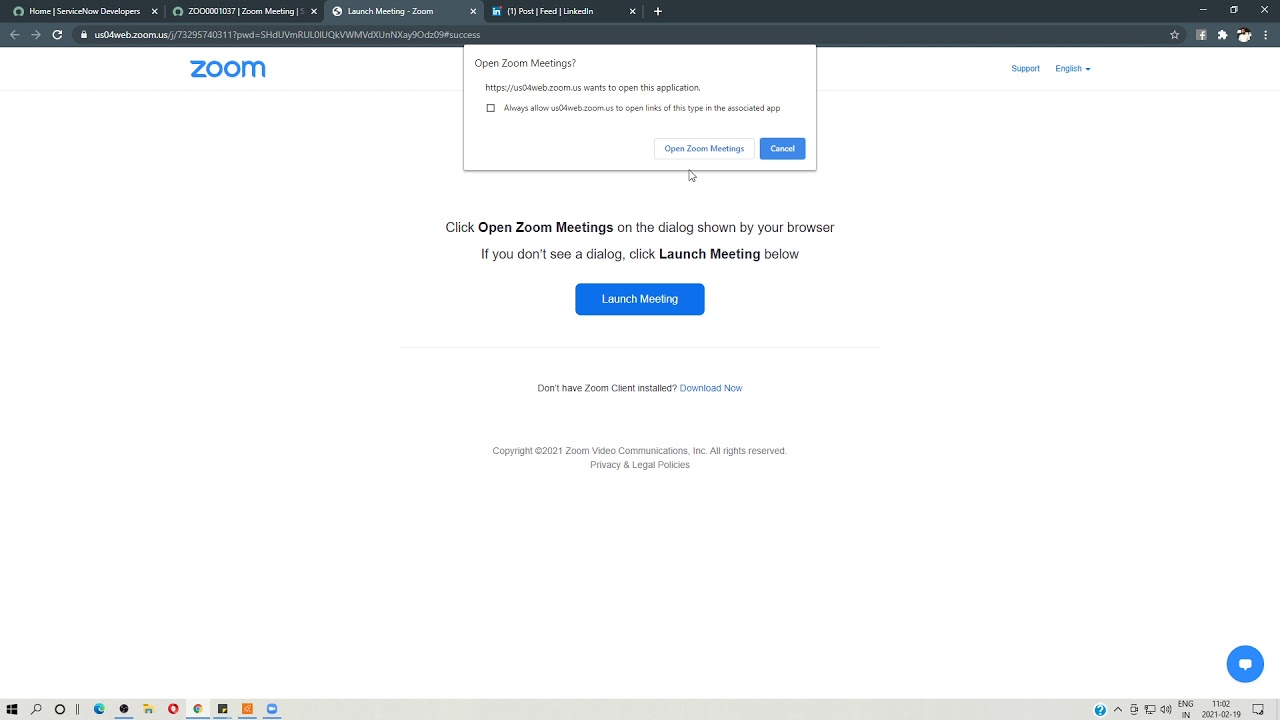Open the volume control in the system tray
Viewport: 1280px width, 720px height.
click(x=1166, y=709)
